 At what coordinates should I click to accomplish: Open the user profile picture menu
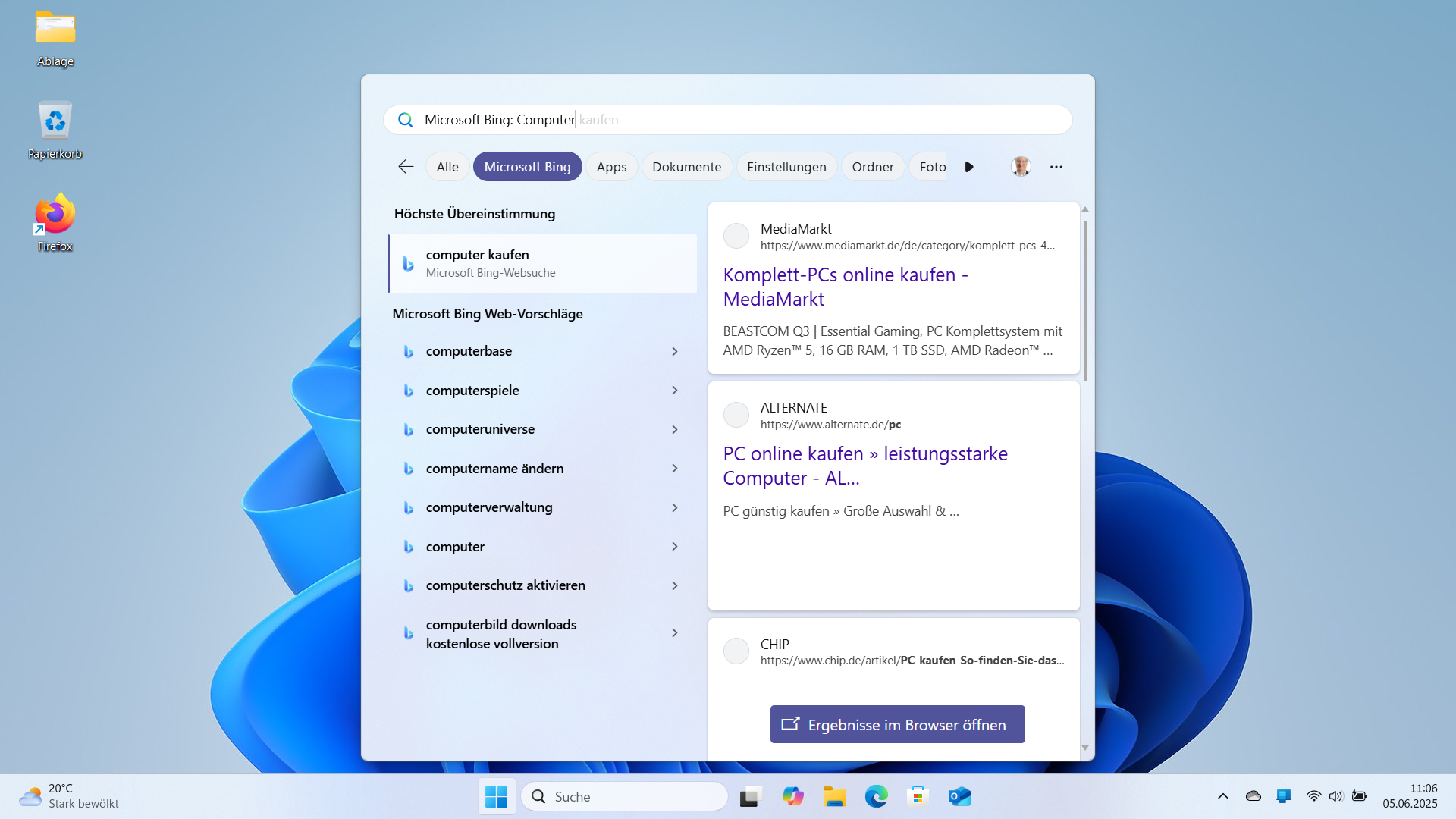[x=1021, y=167]
